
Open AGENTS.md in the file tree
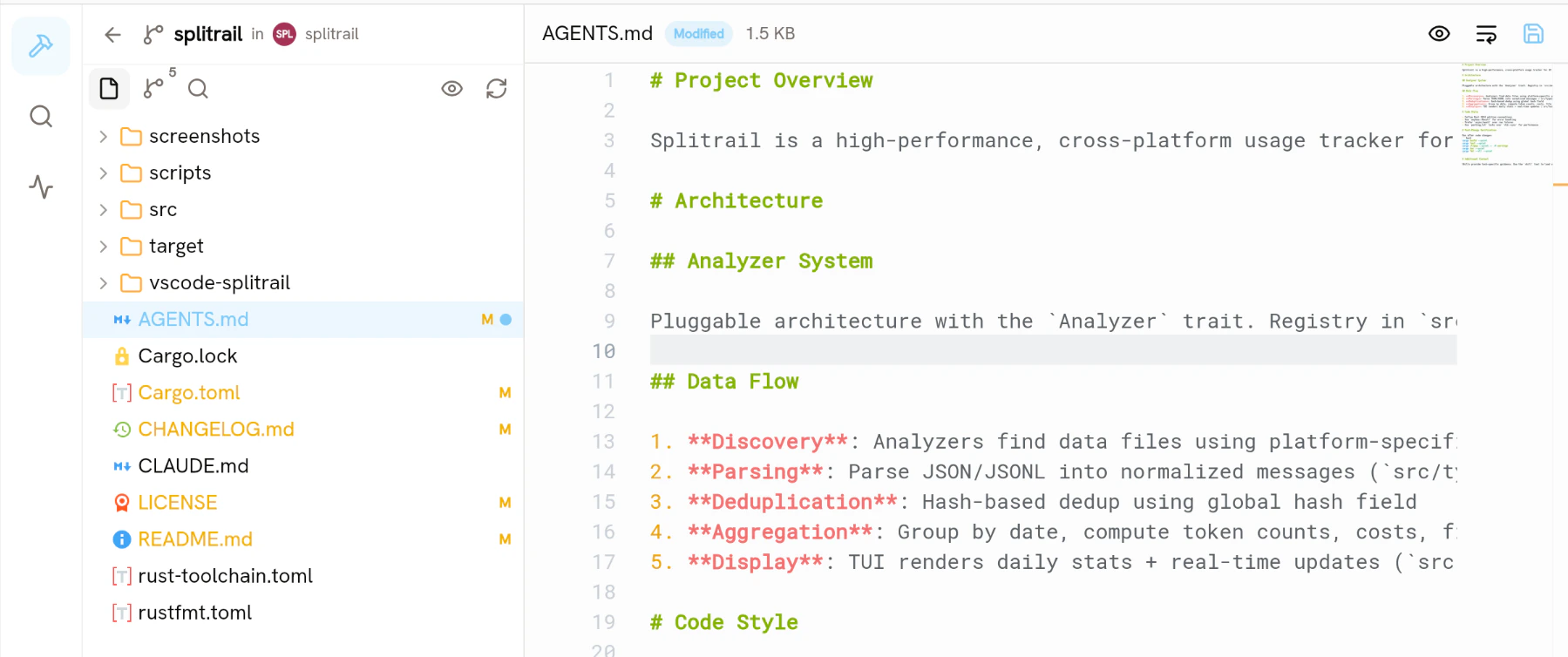[x=303, y=320]
